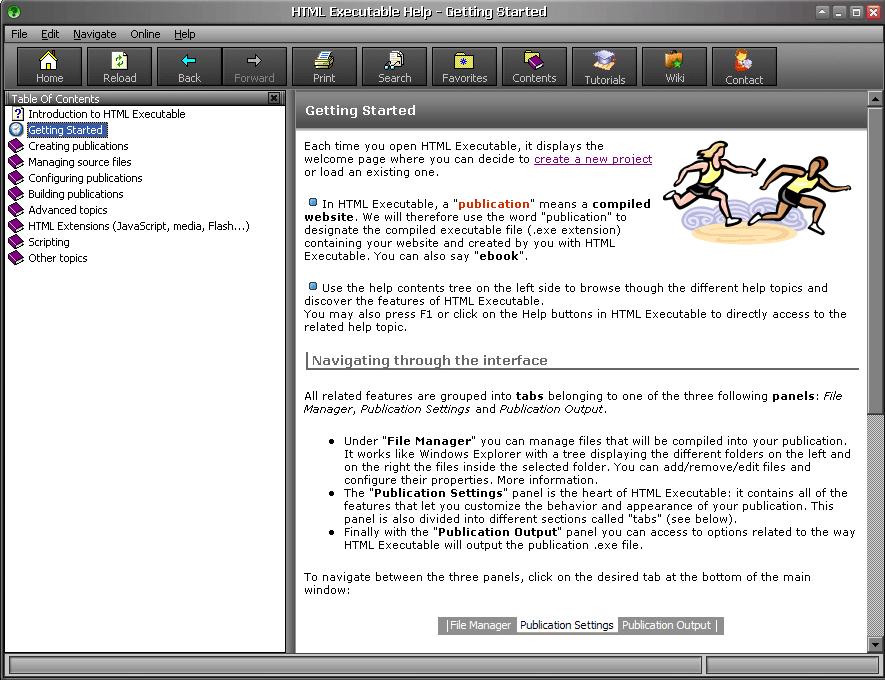This screenshot has width=885, height=680.
Task: Open the 'Creating publications' topic
Action: click(x=78, y=146)
